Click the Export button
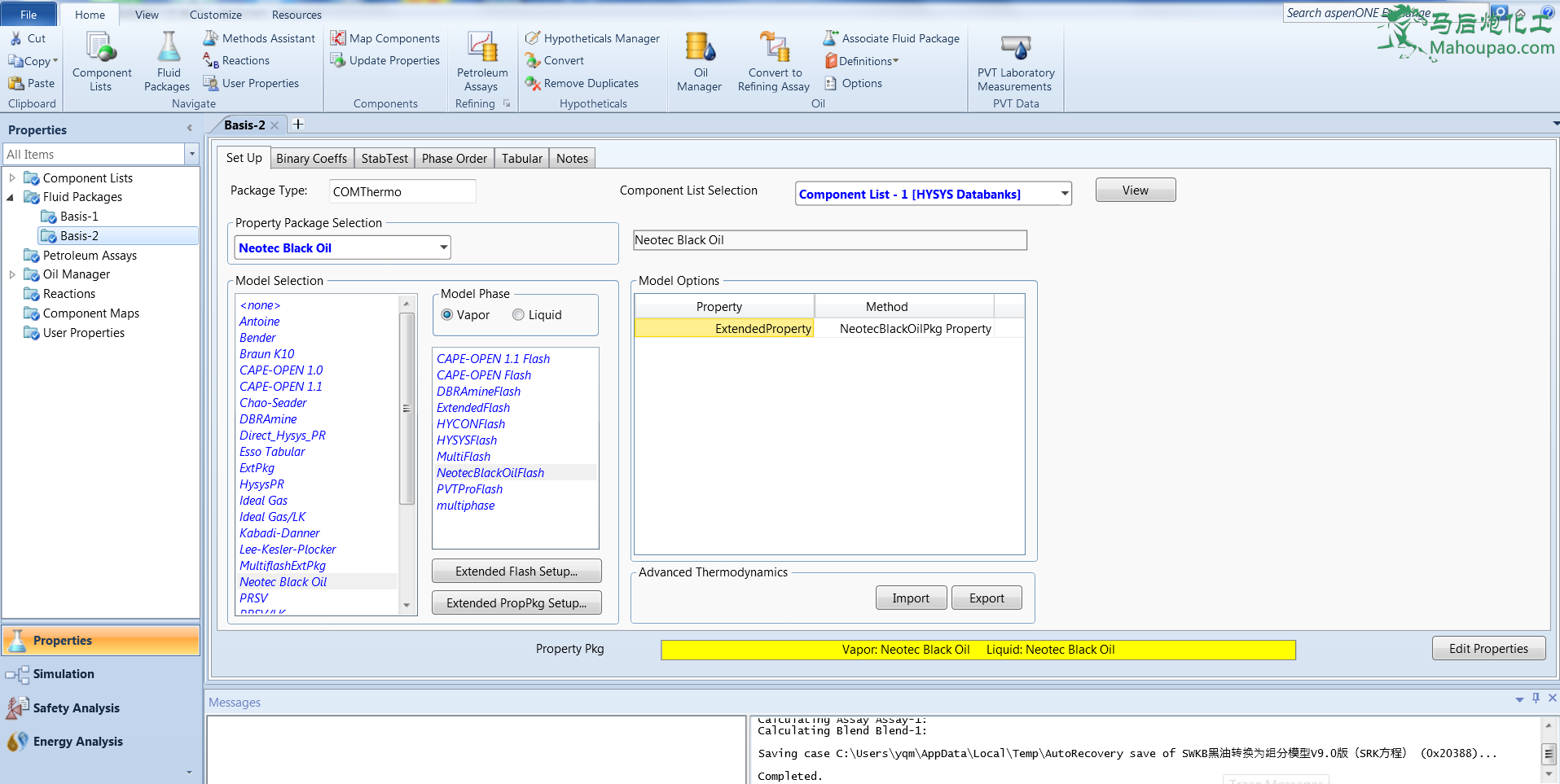This screenshot has height=784, width=1560. click(987, 598)
